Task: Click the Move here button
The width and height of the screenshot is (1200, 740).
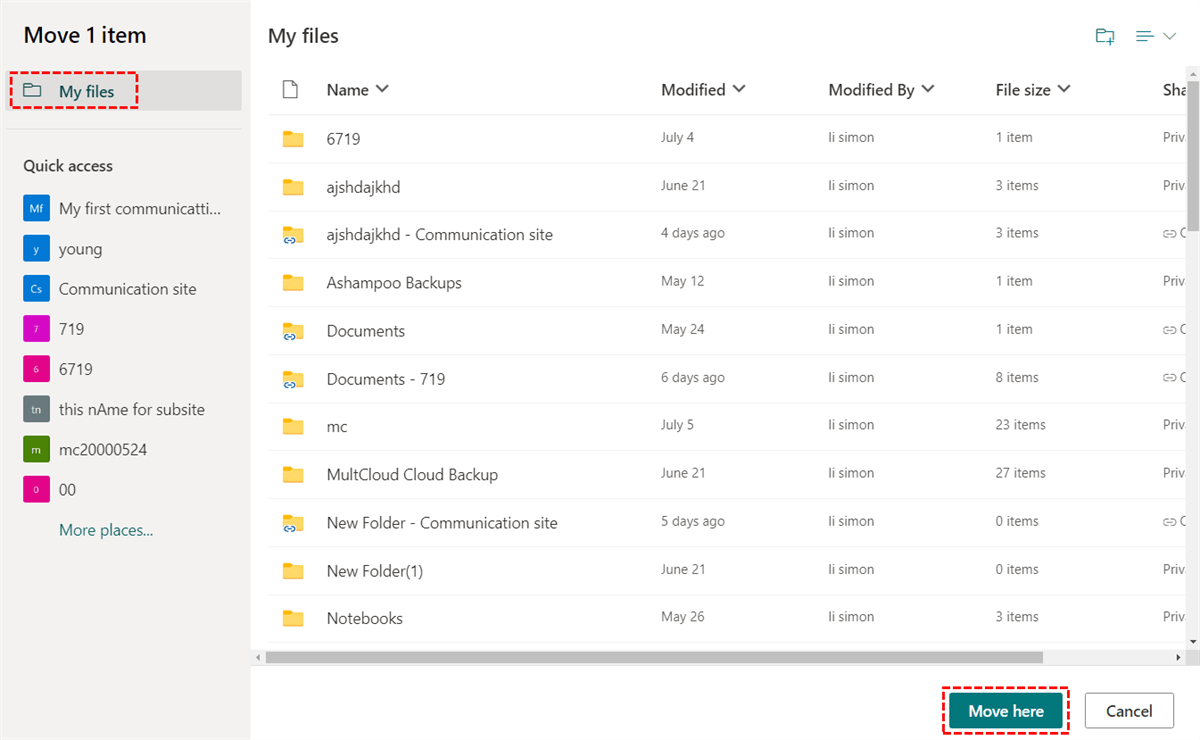Action: 1006,711
